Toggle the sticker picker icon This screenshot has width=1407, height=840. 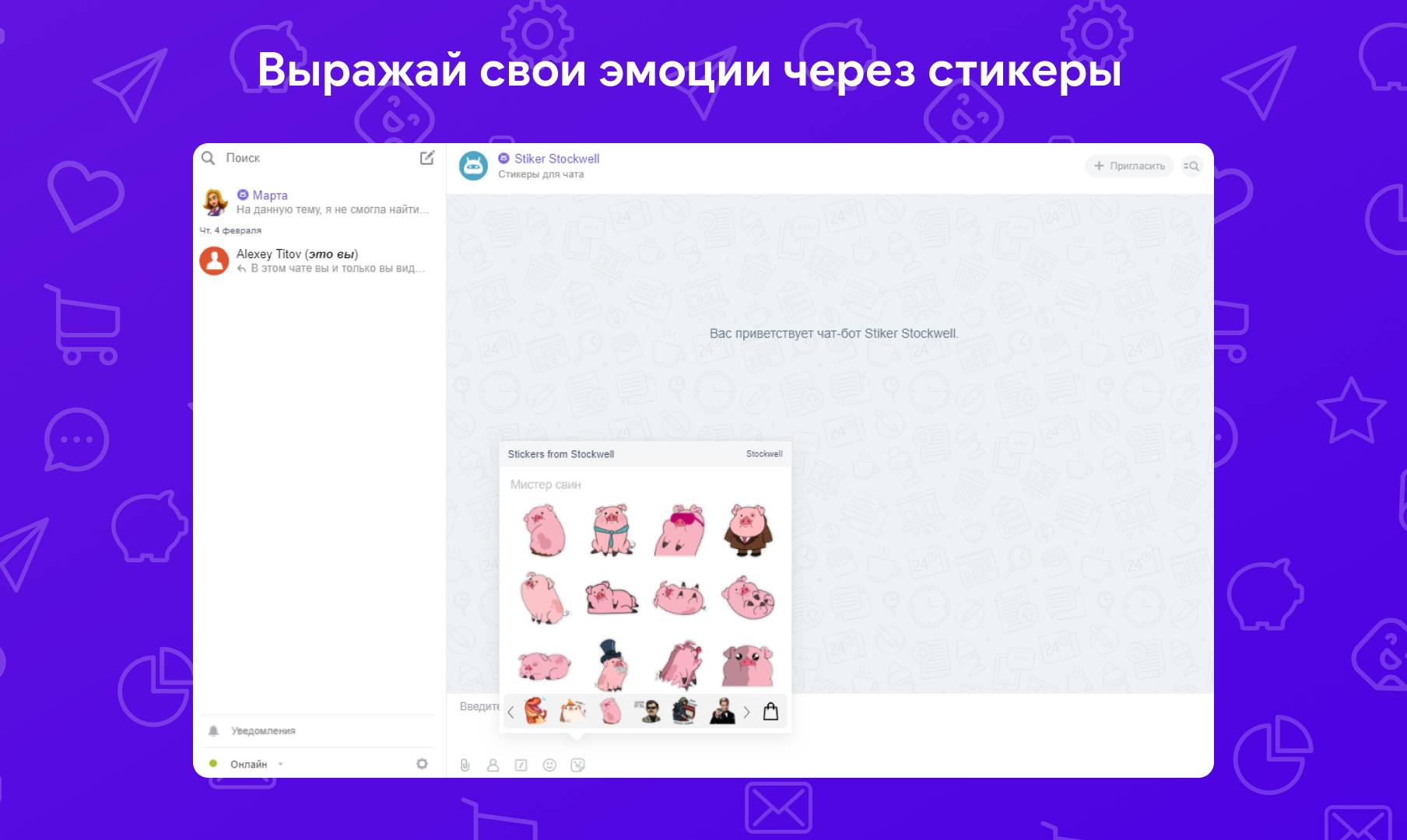coord(577,765)
